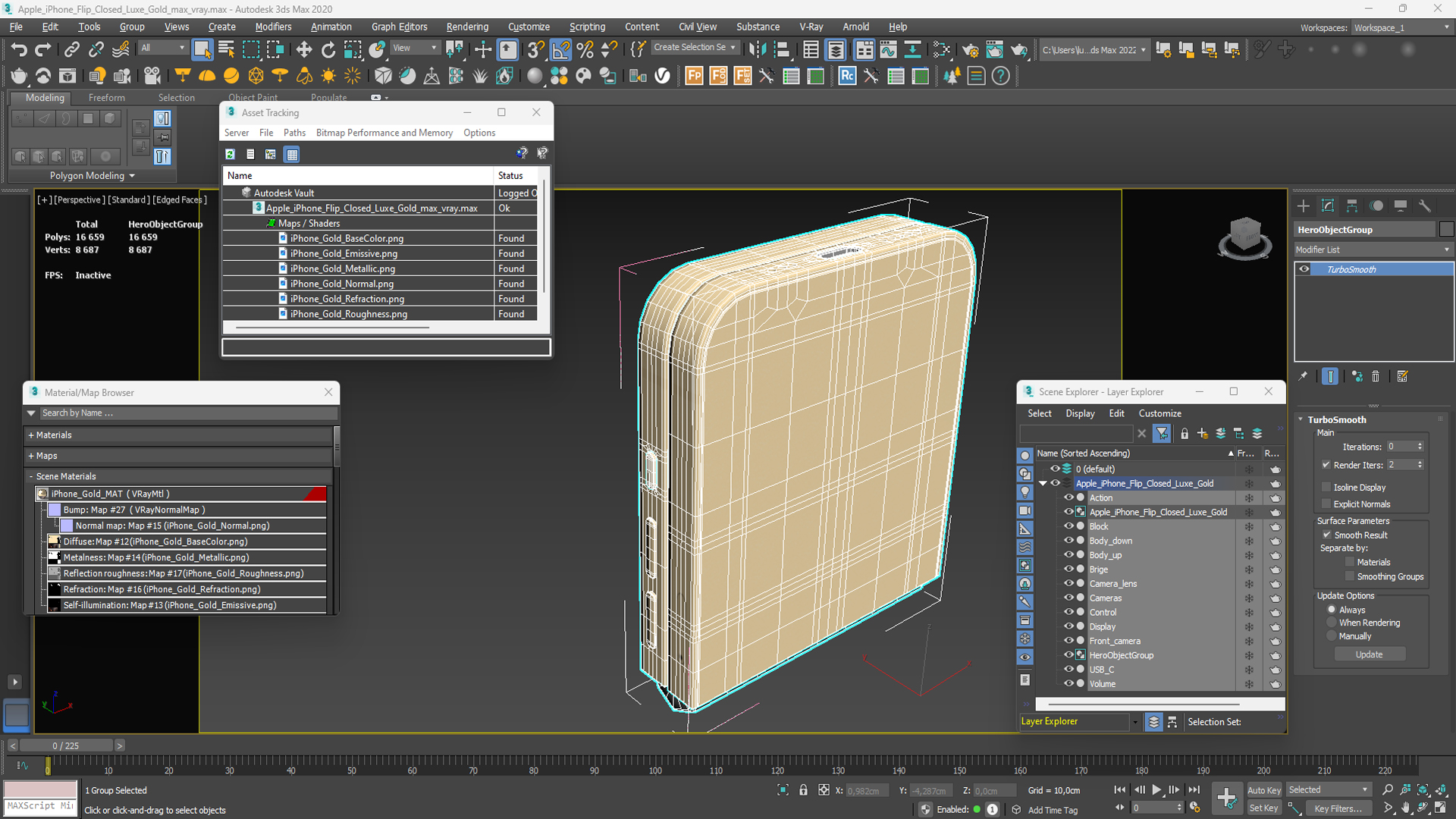Open the Modifier List dropdown
The width and height of the screenshot is (1456, 819).
tap(1373, 249)
